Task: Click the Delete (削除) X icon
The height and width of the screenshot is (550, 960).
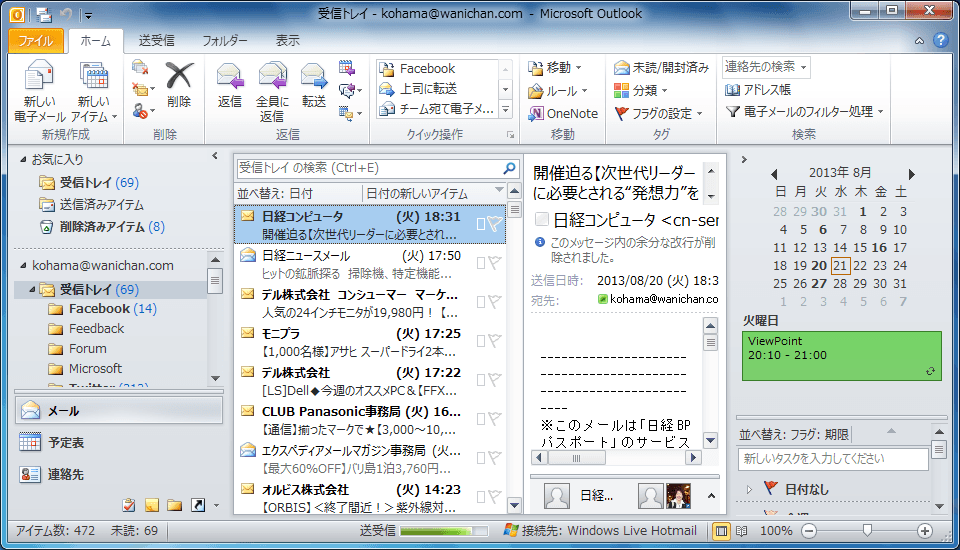Action: pyautogui.click(x=179, y=76)
